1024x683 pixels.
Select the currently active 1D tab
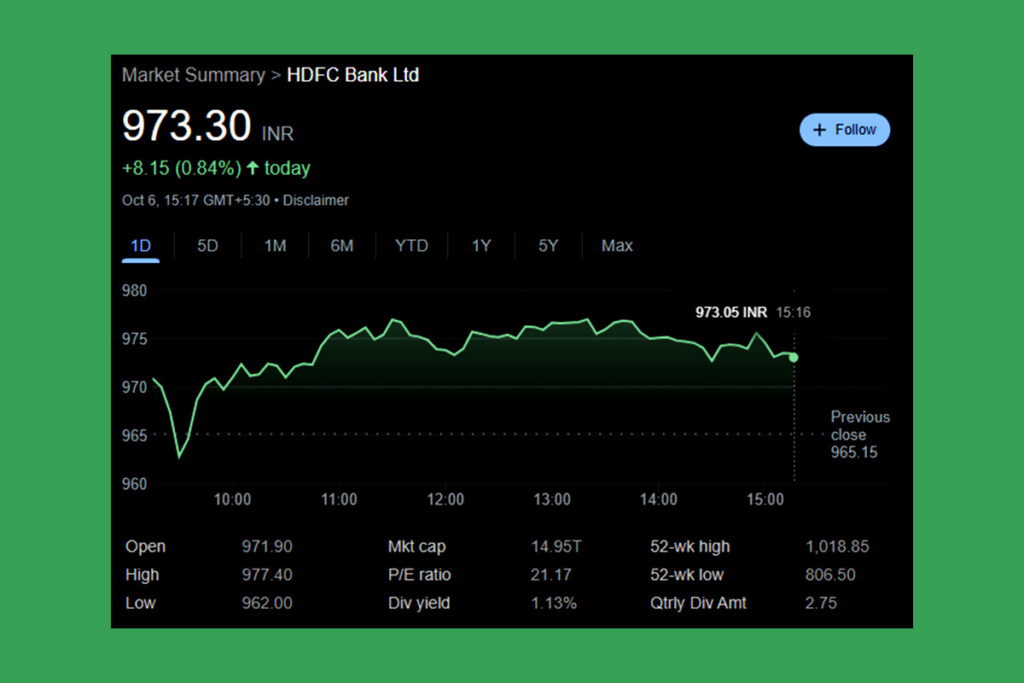click(x=140, y=245)
